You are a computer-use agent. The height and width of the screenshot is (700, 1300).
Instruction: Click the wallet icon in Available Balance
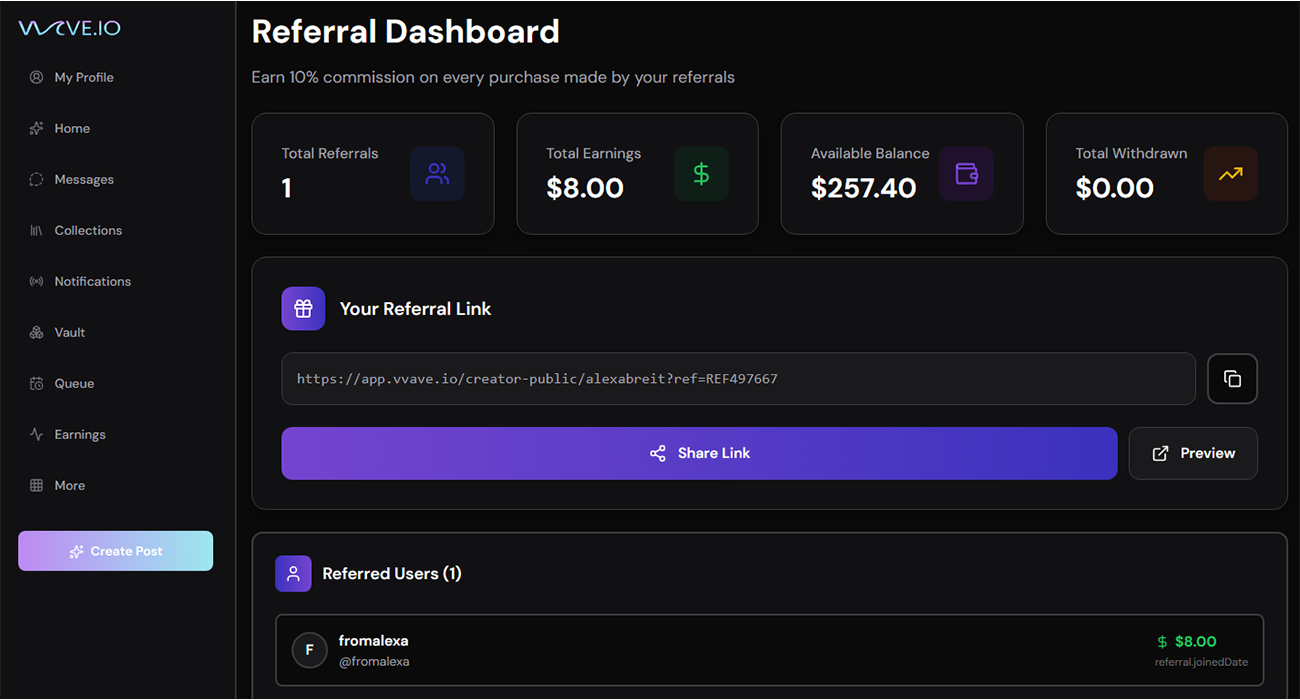click(966, 174)
